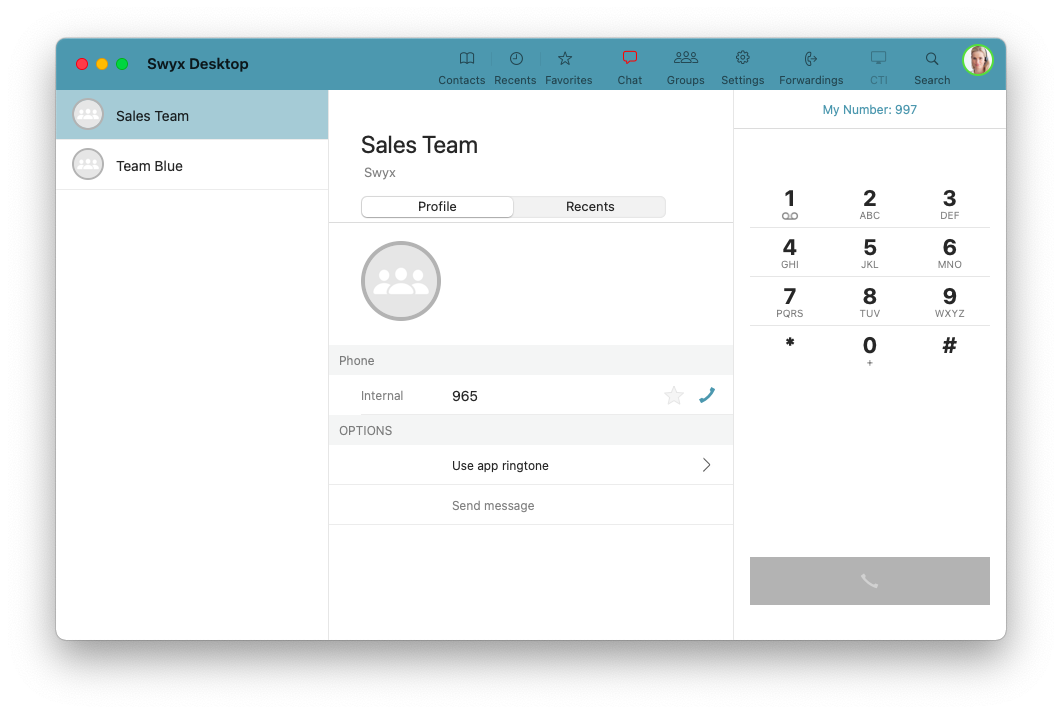Screen dimensions: 1062x714
Task: Call internal number 965 with handset icon
Action: (x=707, y=396)
